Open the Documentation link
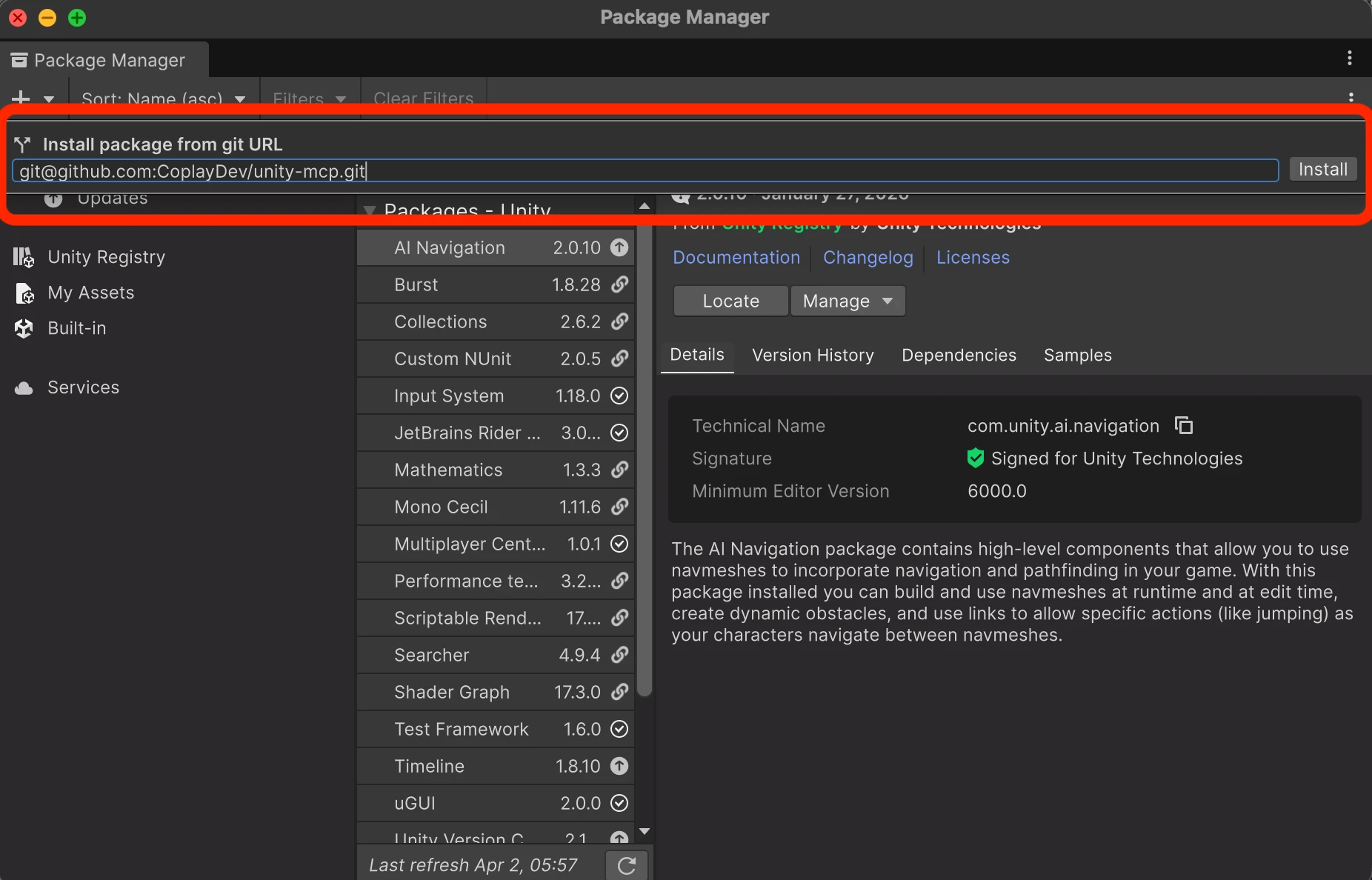Viewport: 1372px width, 880px height. point(736,257)
